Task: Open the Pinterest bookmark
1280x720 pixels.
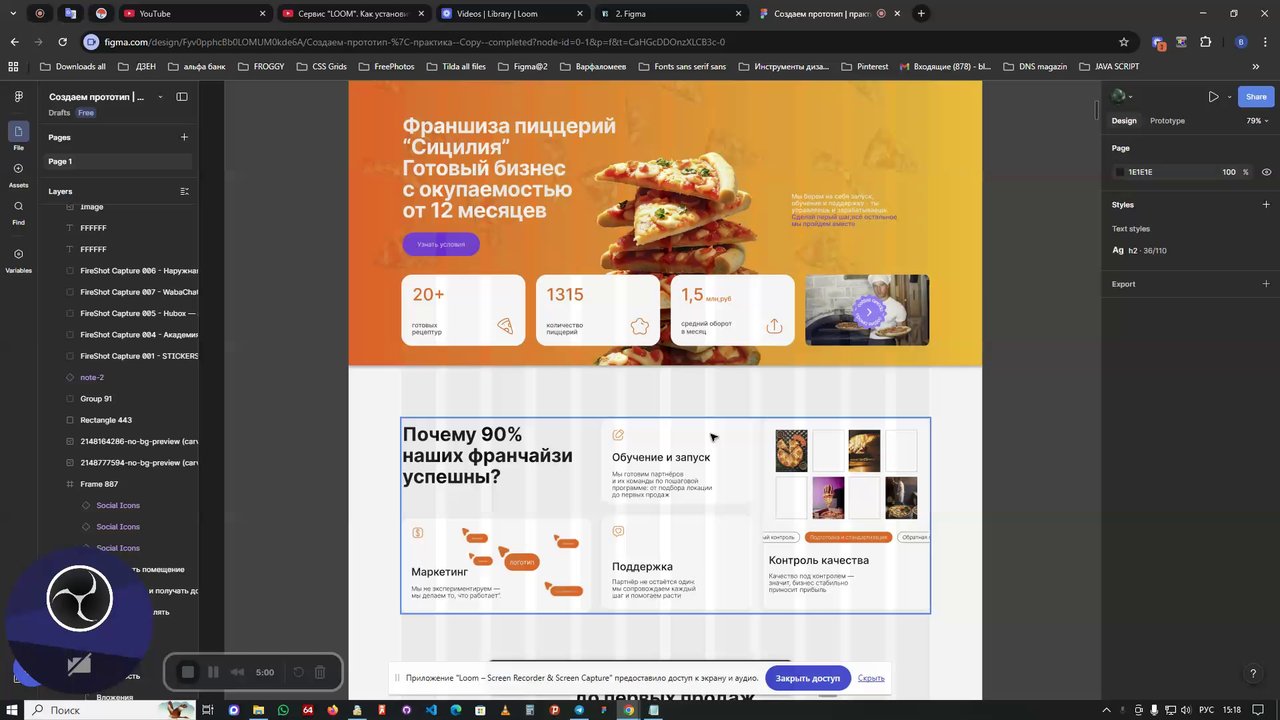Action: (x=865, y=67)
